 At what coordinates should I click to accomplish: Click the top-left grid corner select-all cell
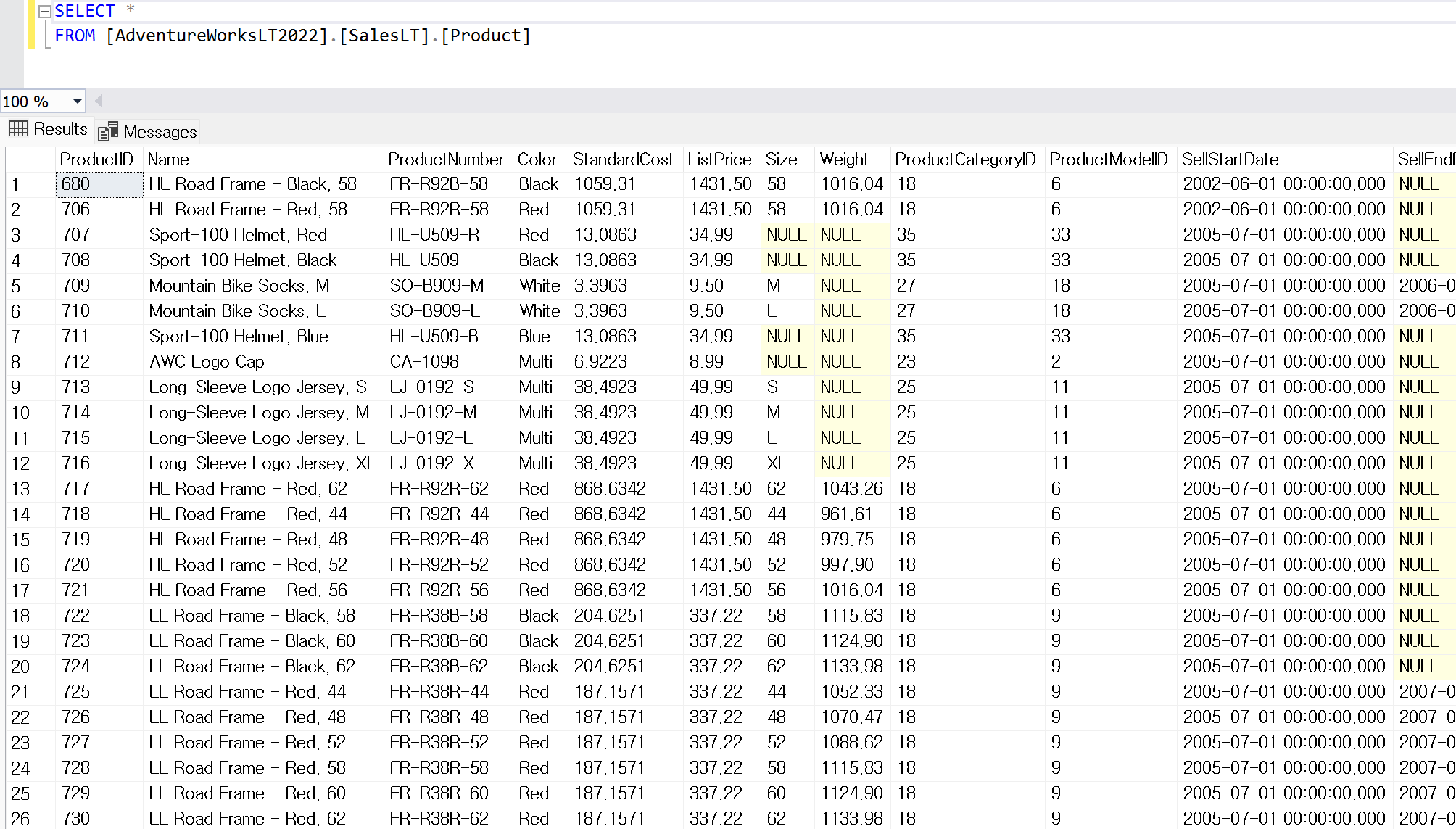[x=29, y=160]
